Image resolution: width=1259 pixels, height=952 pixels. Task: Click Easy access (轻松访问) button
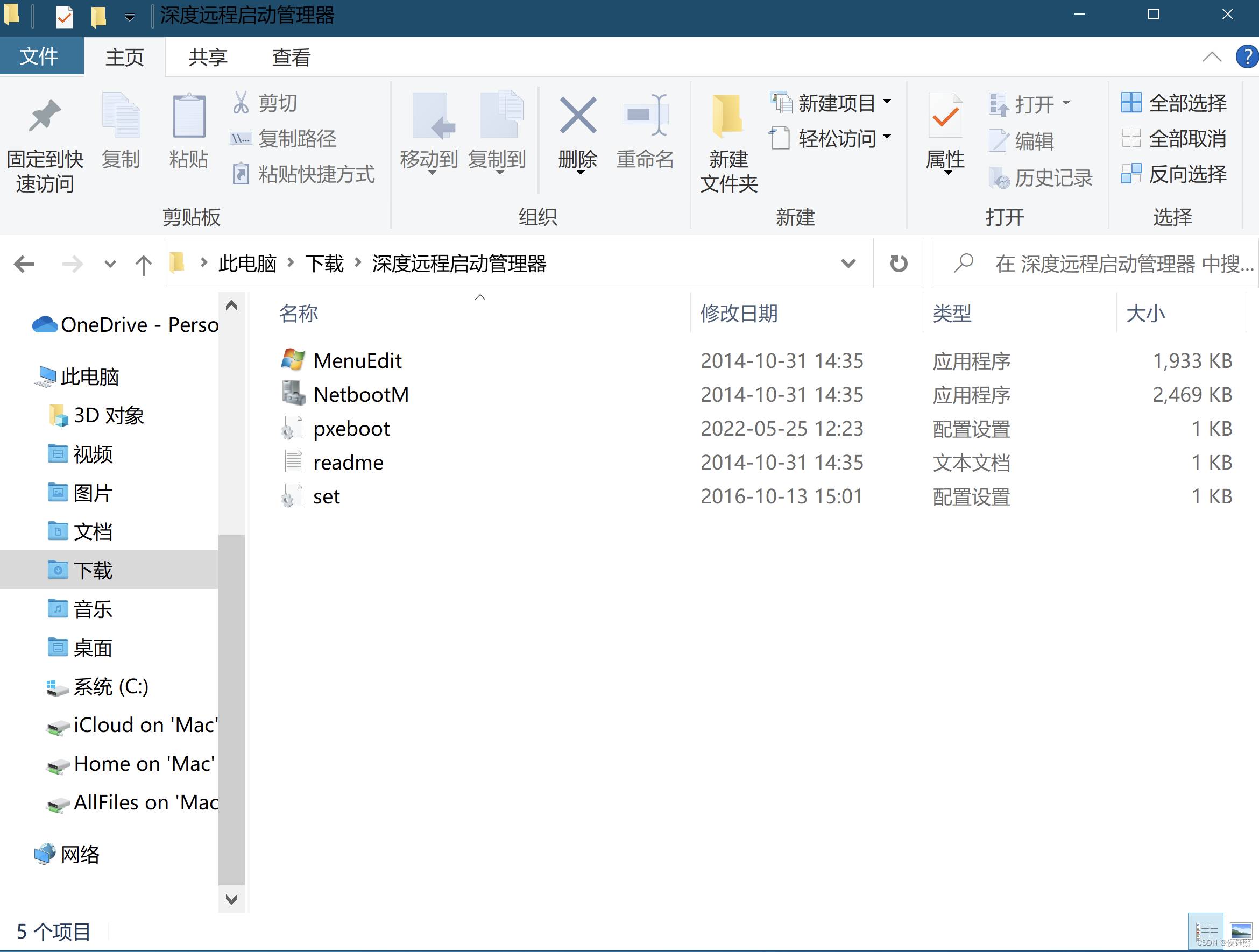point(831,138)
